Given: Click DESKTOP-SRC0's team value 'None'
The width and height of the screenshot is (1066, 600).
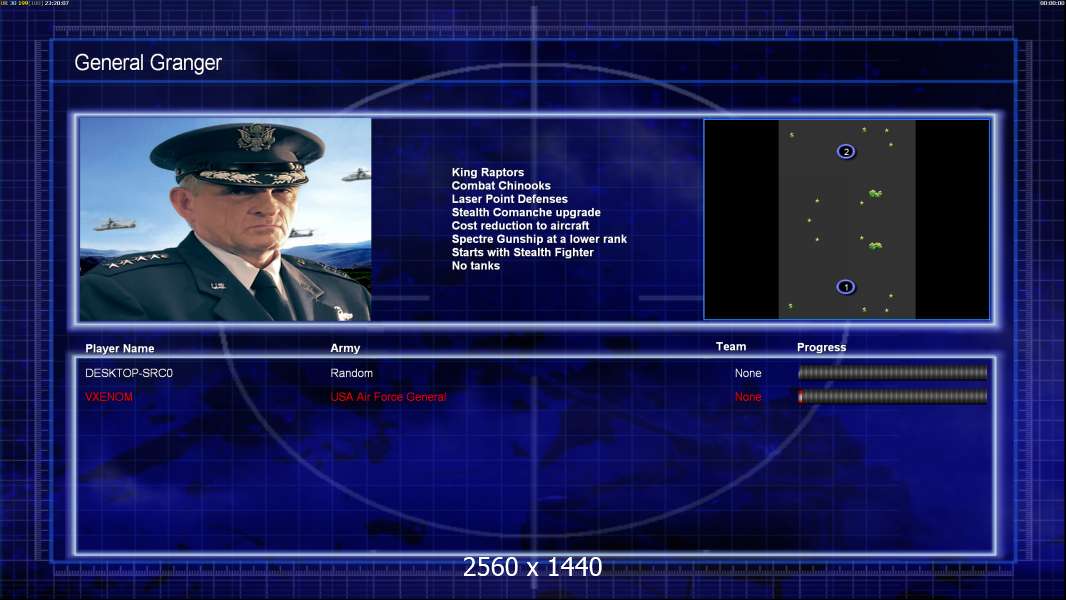Looking at the screenshot, I should click(748, 373).
